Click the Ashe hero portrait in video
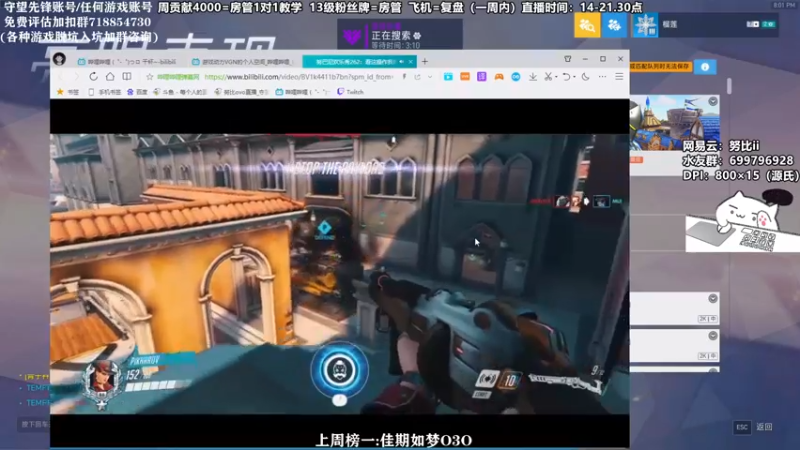The width and height of the screenshot is (800, 450). coord(102,381)
